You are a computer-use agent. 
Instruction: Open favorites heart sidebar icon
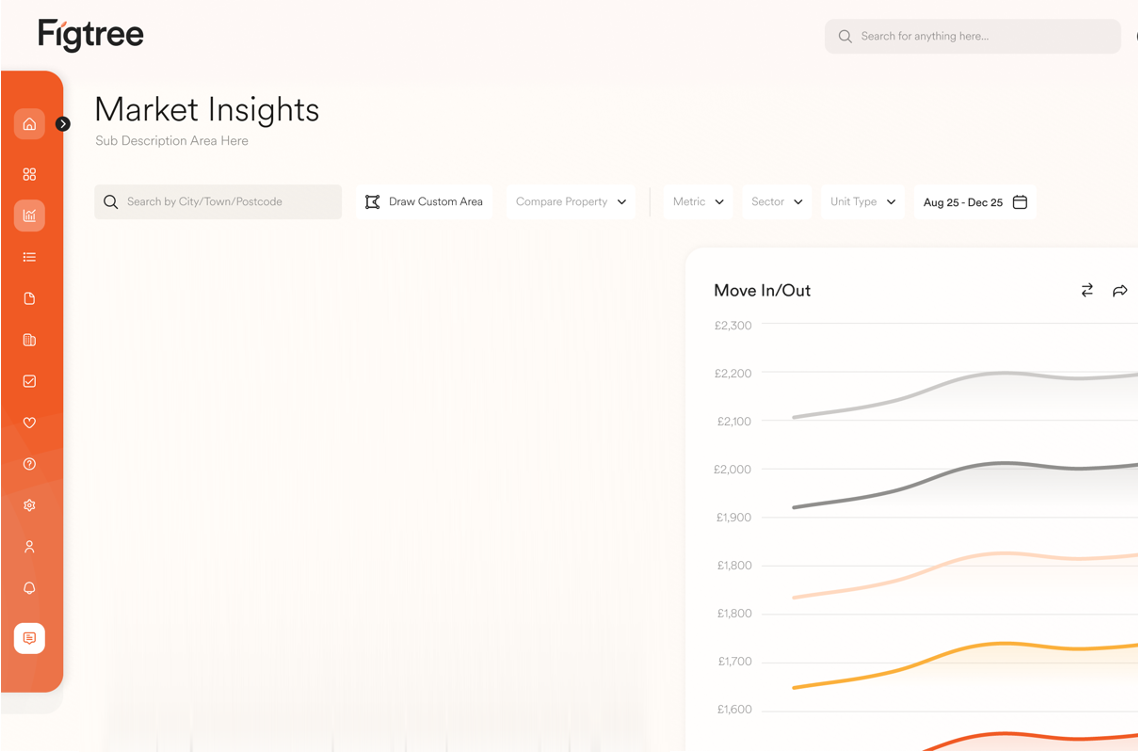tap(29, 422)
